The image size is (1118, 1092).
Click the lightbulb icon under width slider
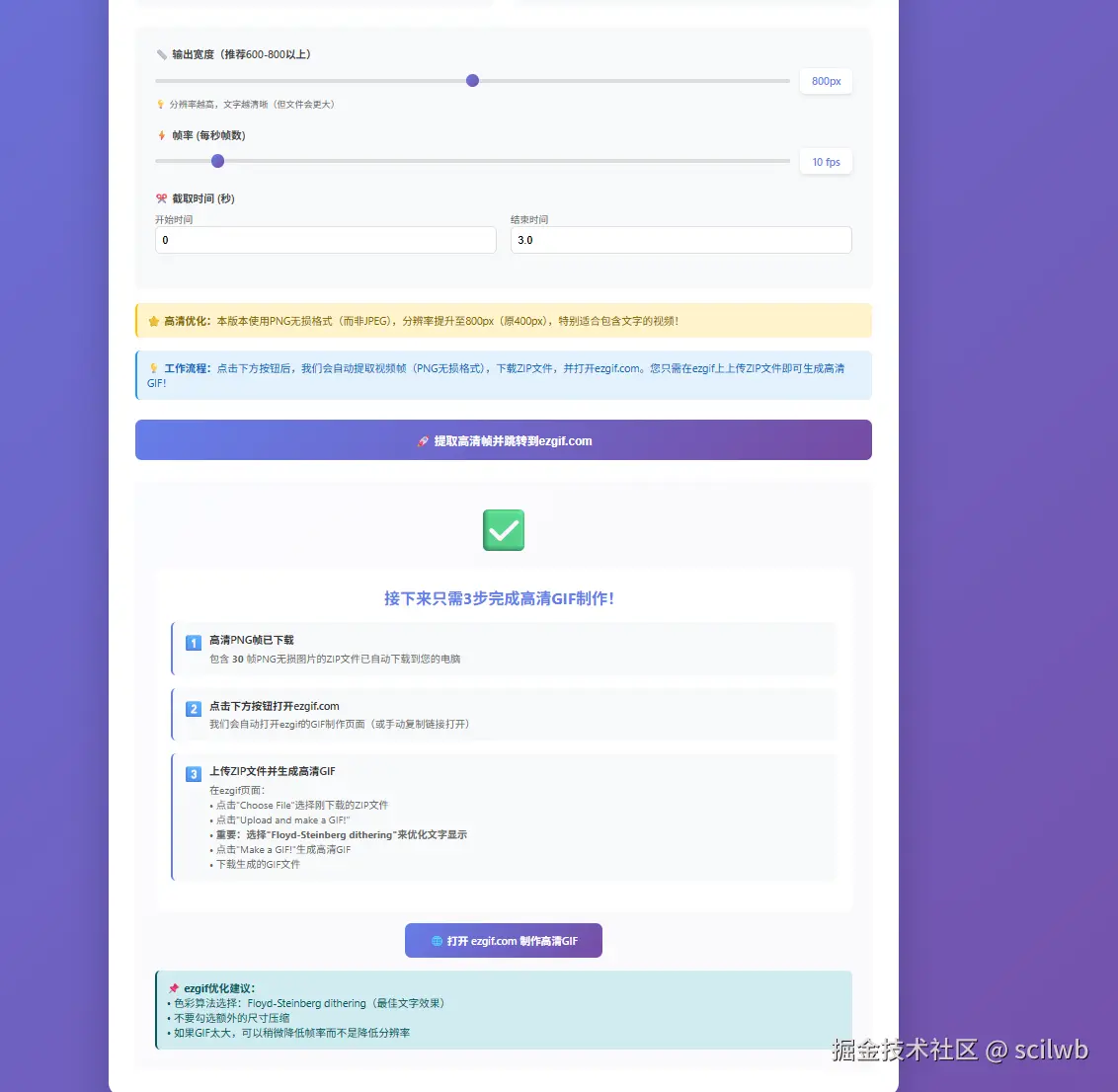160,104
